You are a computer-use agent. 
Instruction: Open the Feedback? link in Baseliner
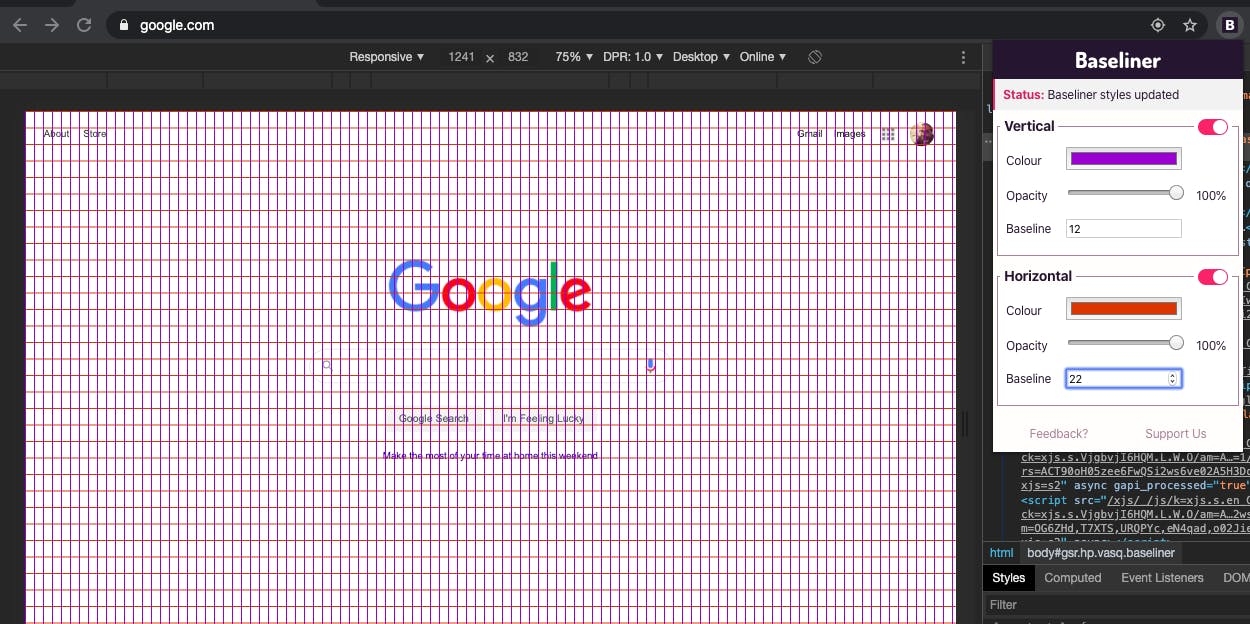pos(1058,434)
